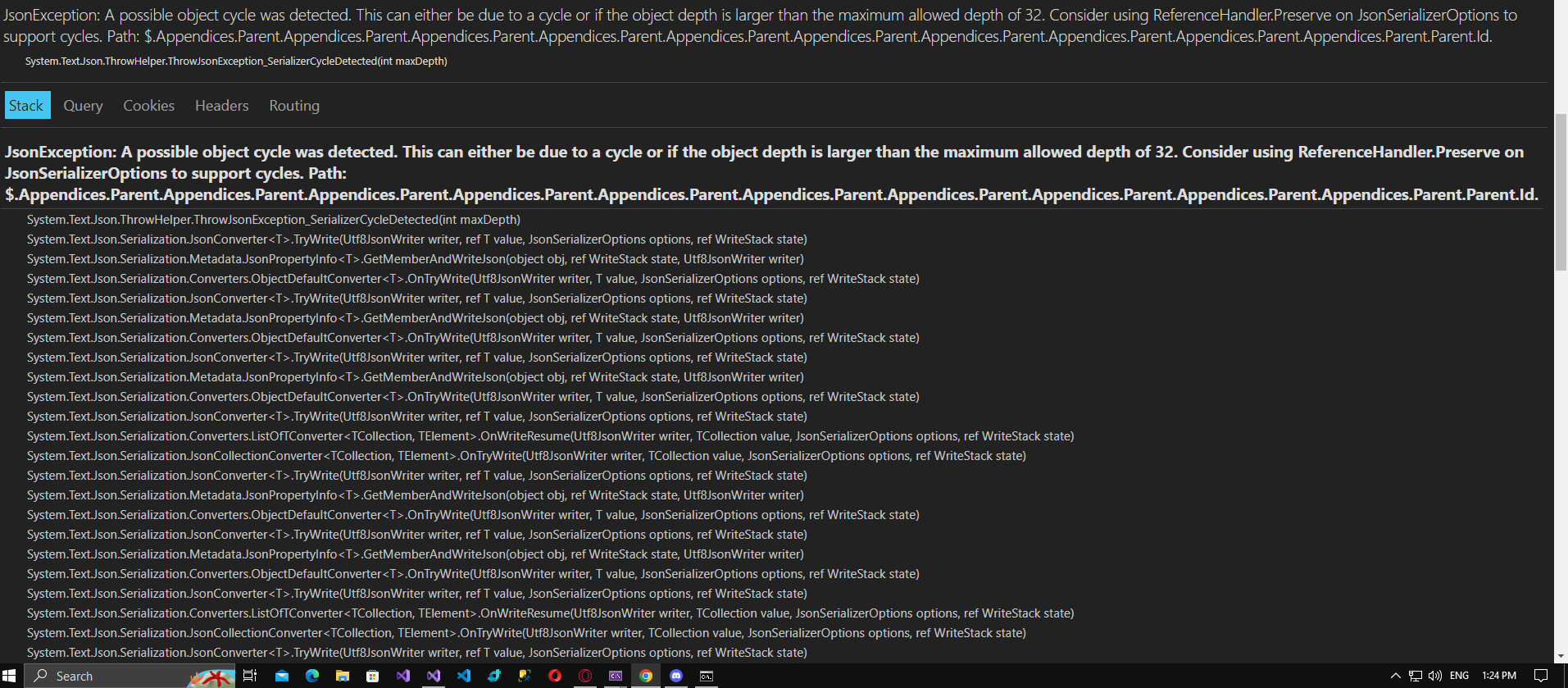Click the last JsonCollectionConverter OnTryWrite stack frame
1568x688 pixels.
pos(526,633)
